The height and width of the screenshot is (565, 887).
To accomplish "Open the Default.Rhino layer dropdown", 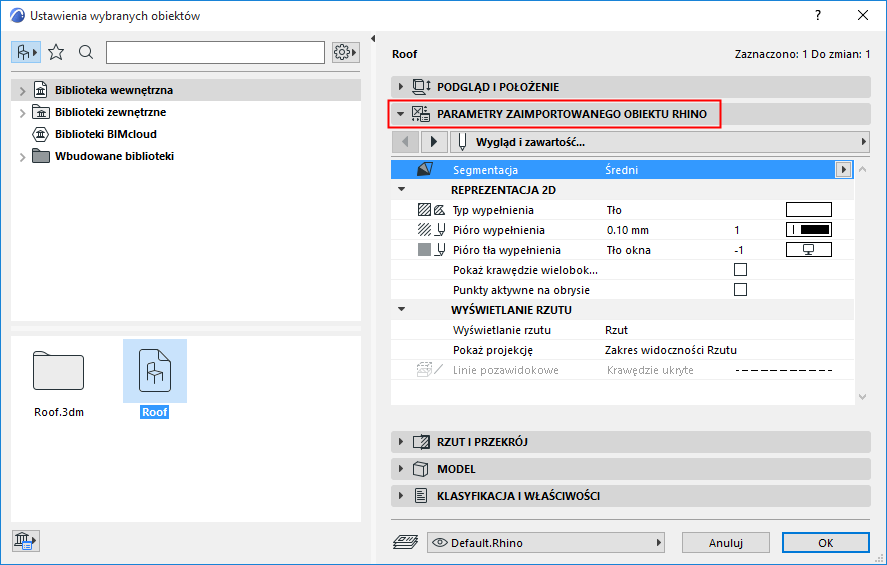I will click(x=546, y=542).
